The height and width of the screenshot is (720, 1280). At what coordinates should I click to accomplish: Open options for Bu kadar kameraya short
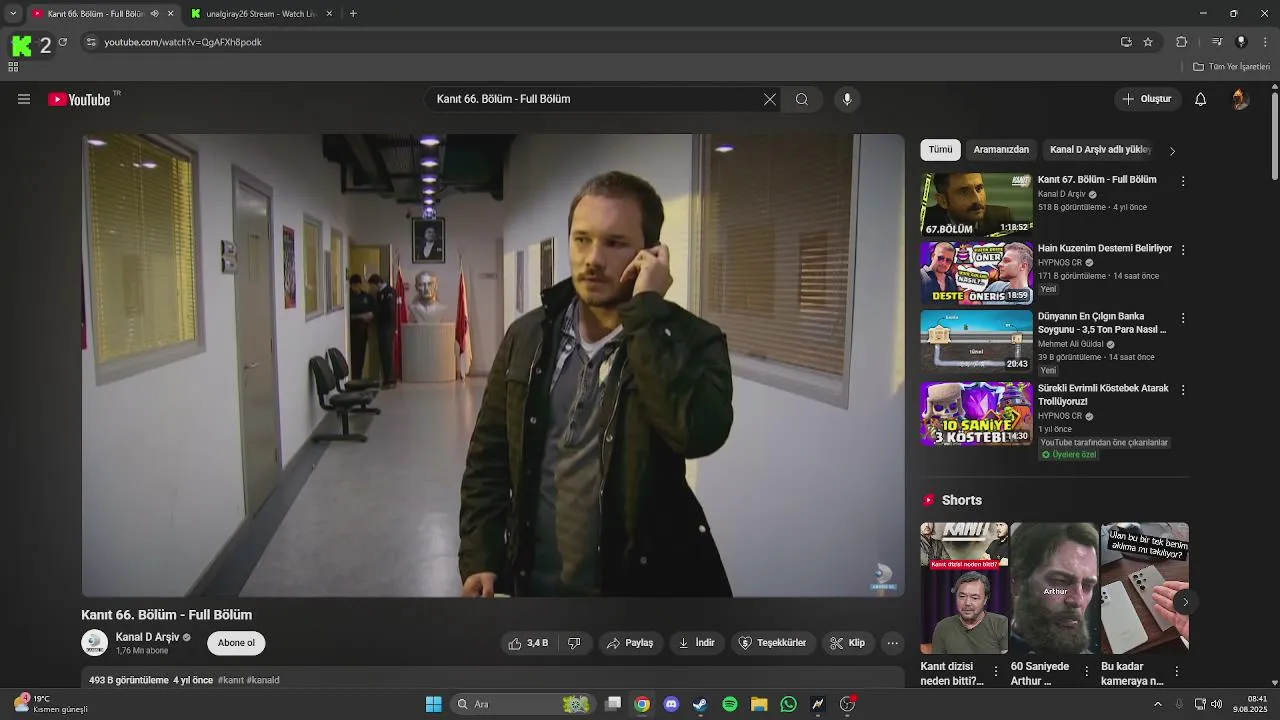[1176, 671]
